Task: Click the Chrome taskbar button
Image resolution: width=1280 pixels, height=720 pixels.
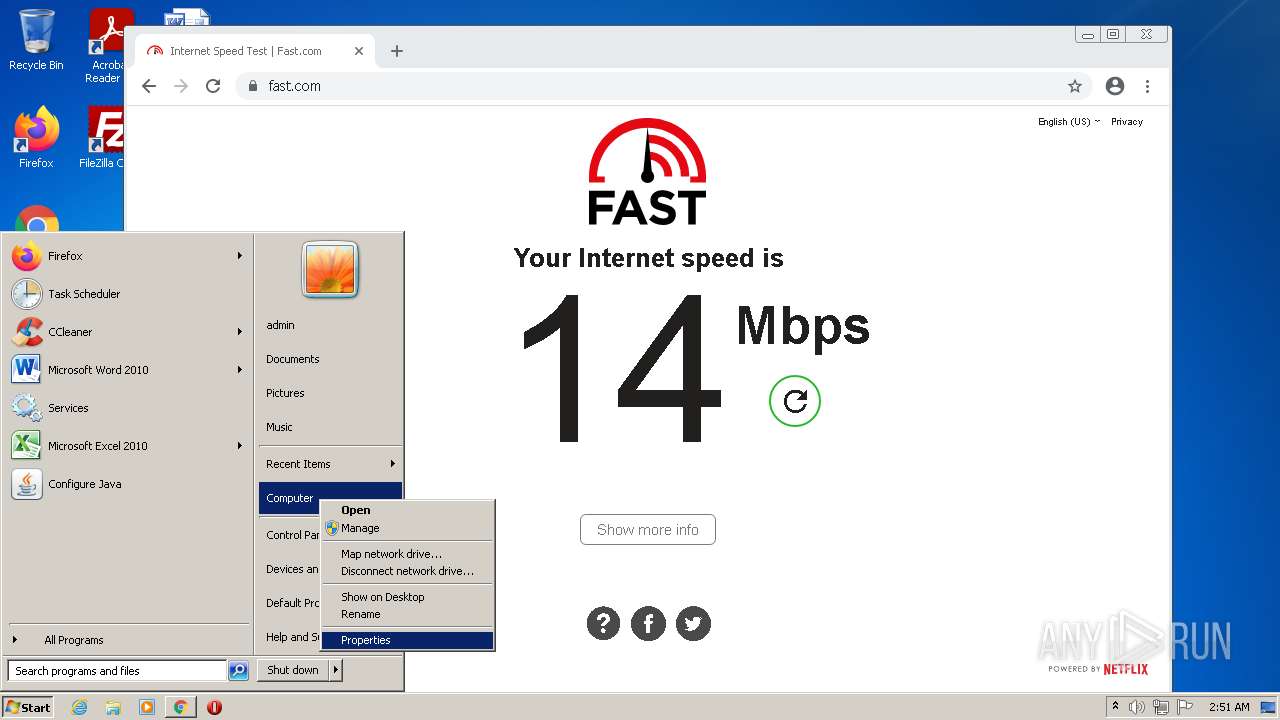Action: (180, 707)
